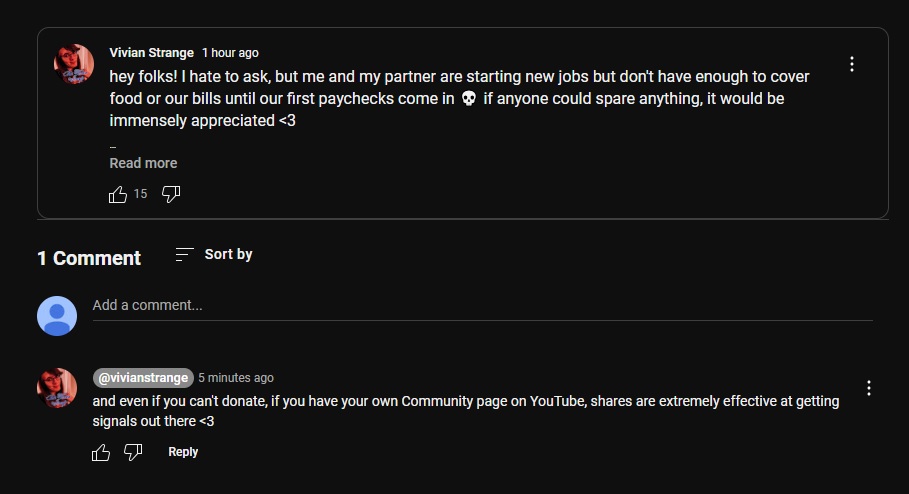Open the post's three-dot action menu
This screenshot has height=494, width=909.
coord(852,64)
